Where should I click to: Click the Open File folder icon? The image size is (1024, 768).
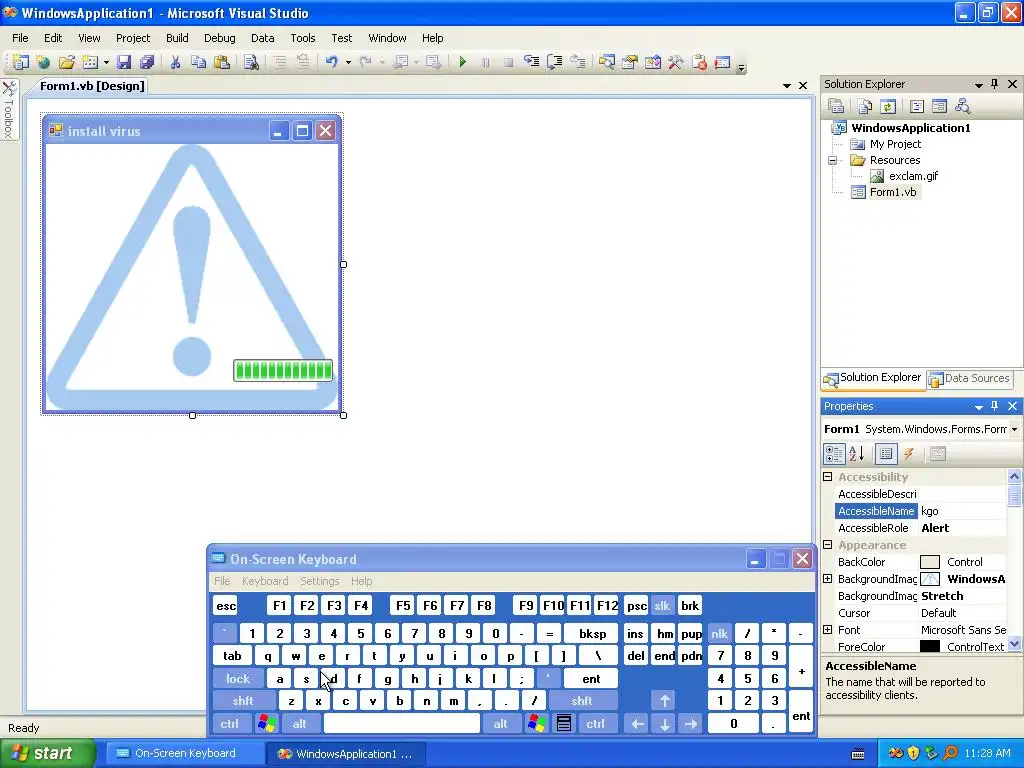point(66,62)
